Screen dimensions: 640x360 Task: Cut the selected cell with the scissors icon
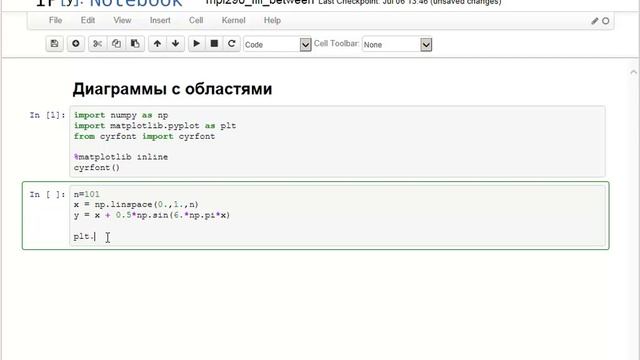(x=97, y=44)
